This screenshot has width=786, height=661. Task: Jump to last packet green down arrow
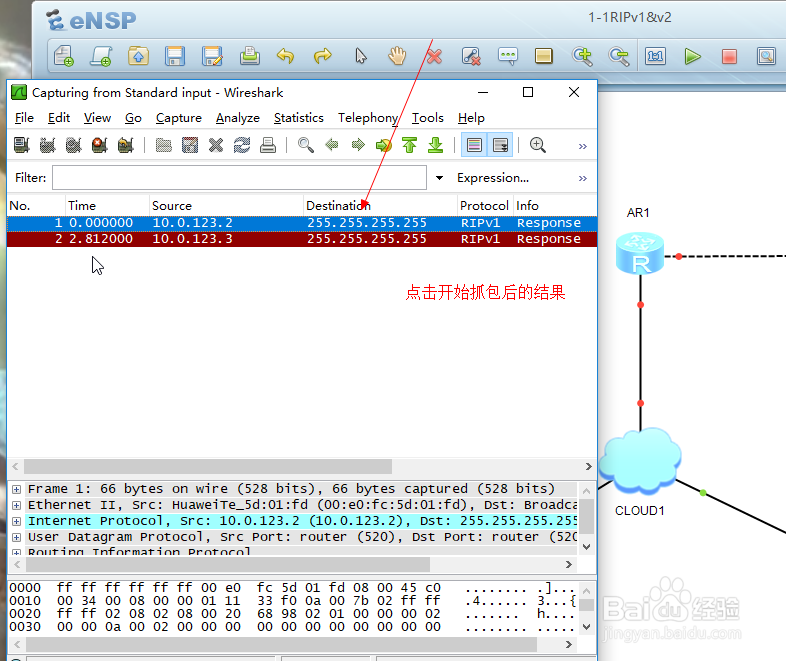tap(436, 145)
